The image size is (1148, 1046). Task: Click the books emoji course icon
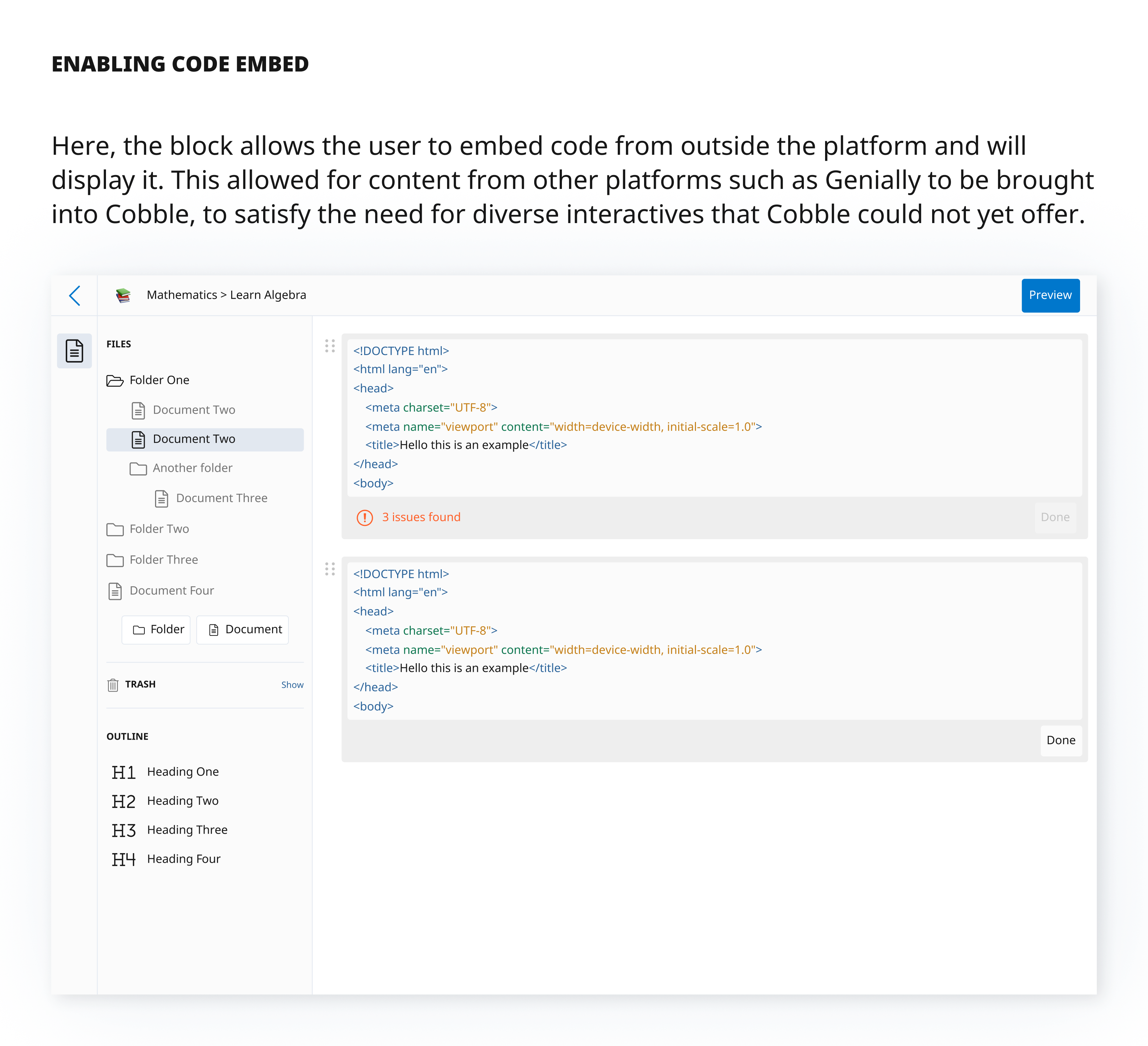123,295
